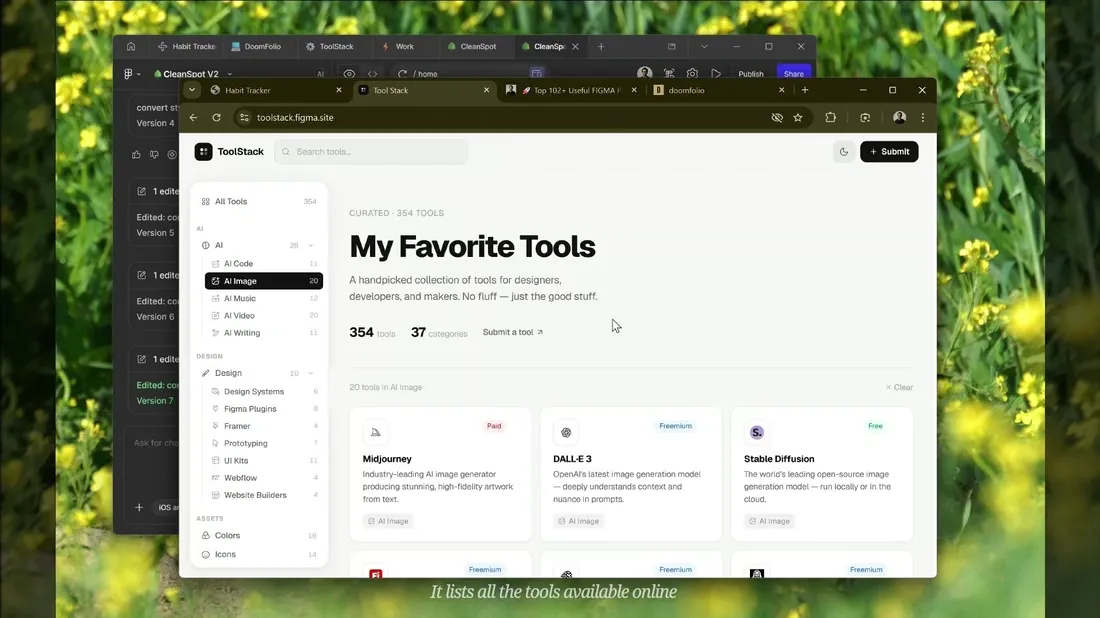Open the Midjourney tool card
The height and width of the screenshot is (618, 1100).
click(x=441, y=474)
